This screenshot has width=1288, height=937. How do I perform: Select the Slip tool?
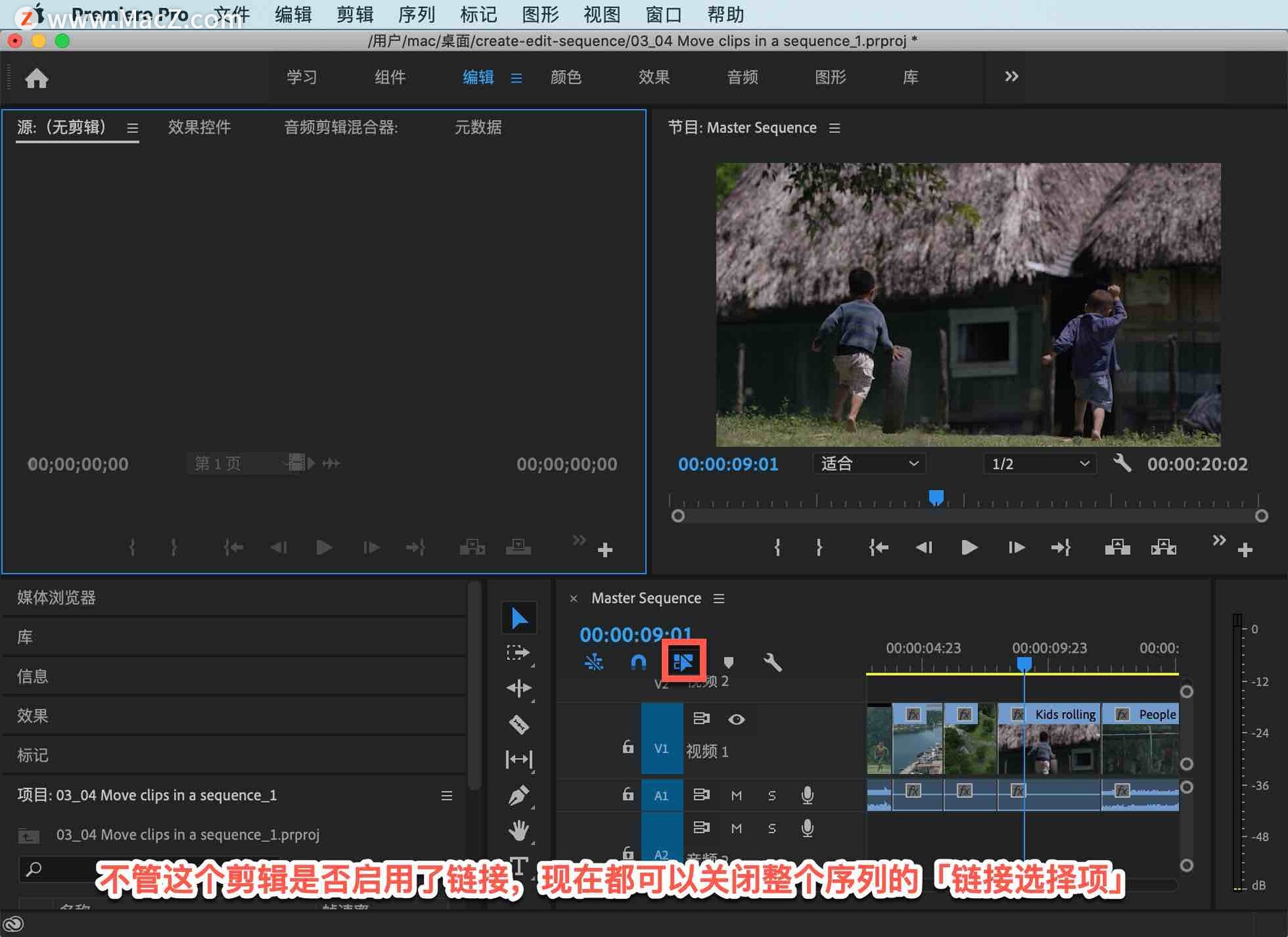click(519, 759)
